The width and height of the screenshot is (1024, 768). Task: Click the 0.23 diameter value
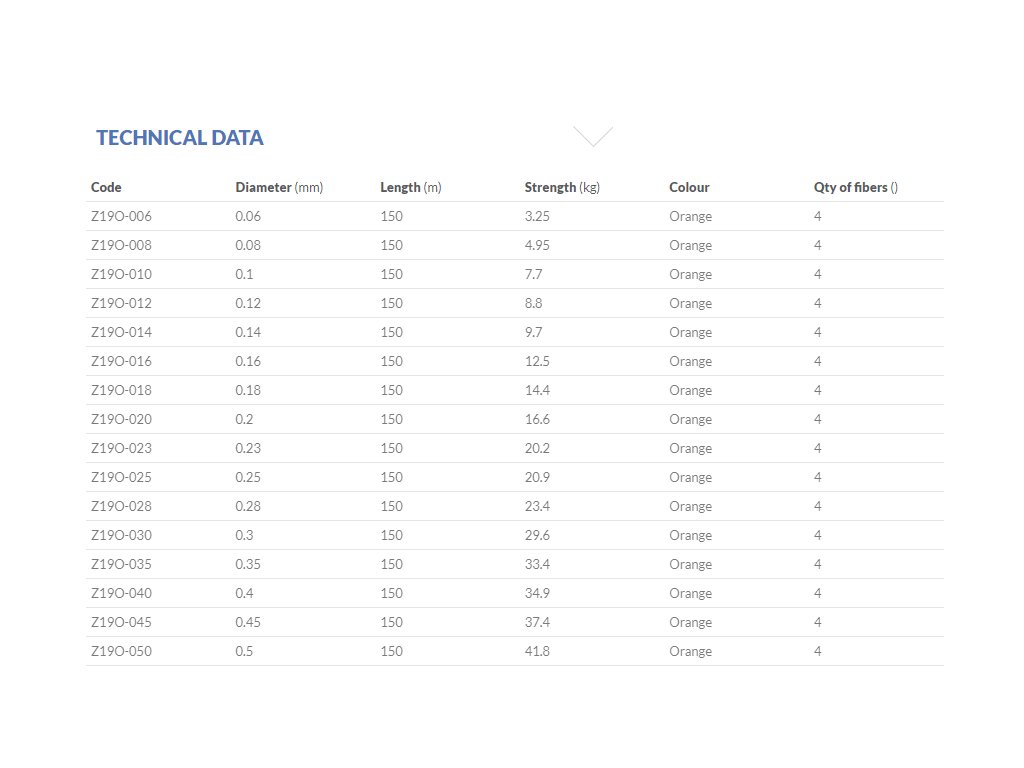coord(249,448)
